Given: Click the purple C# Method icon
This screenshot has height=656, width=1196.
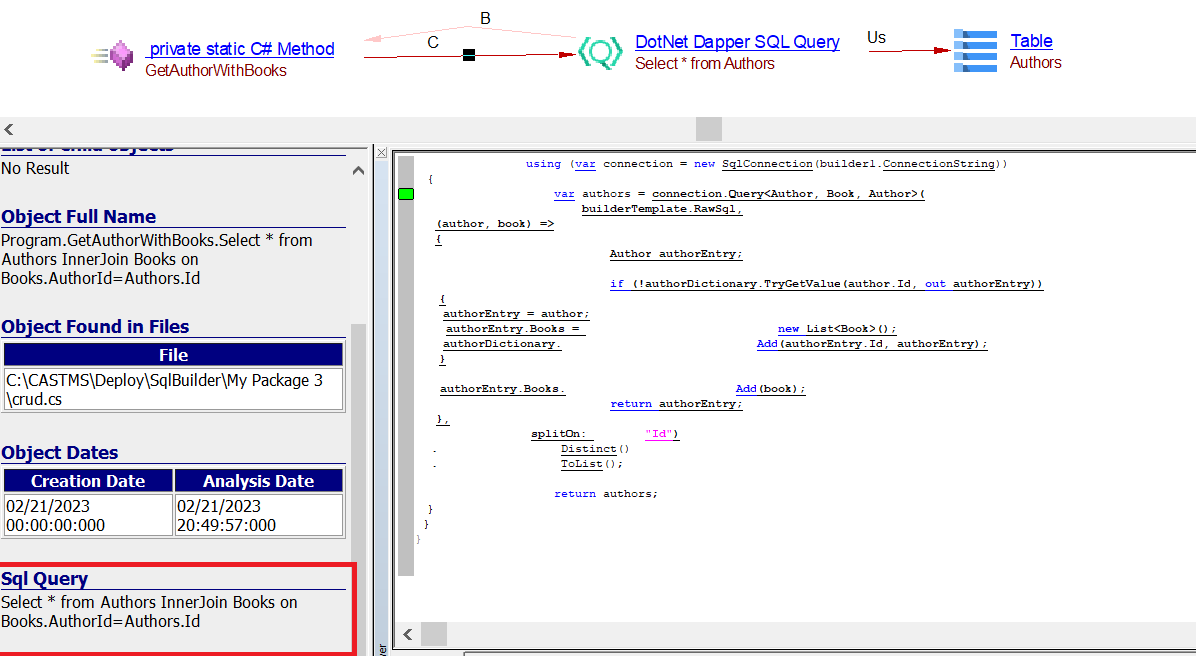Looking at the screenshot, I should point(120,56).
